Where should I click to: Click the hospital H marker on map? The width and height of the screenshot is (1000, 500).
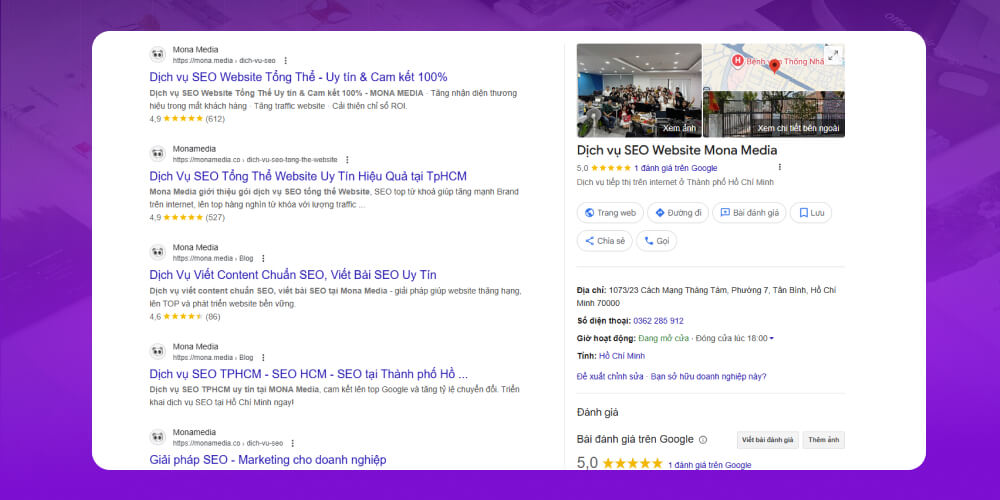click(x=738, y=61)
